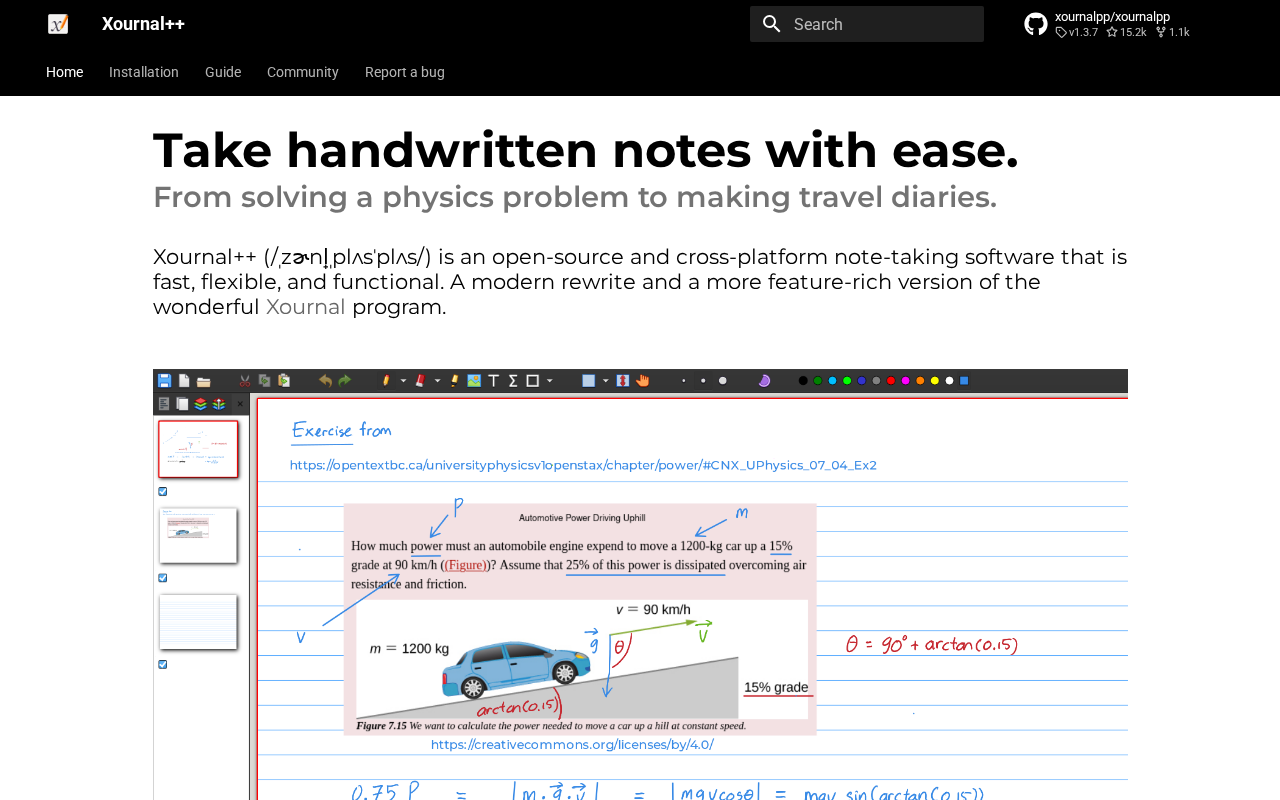1280x800 pixels.
Task: Choose the thick pen thickness dot
Action: (723, 381)
